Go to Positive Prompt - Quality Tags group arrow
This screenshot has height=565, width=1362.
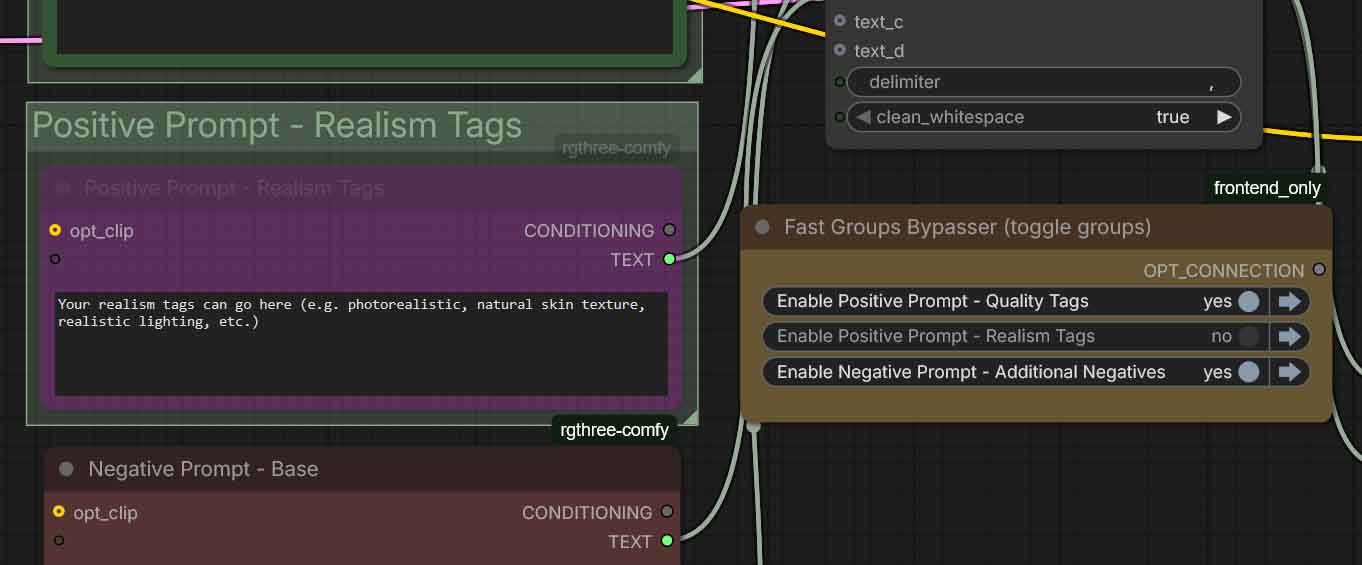[1289, 301]
